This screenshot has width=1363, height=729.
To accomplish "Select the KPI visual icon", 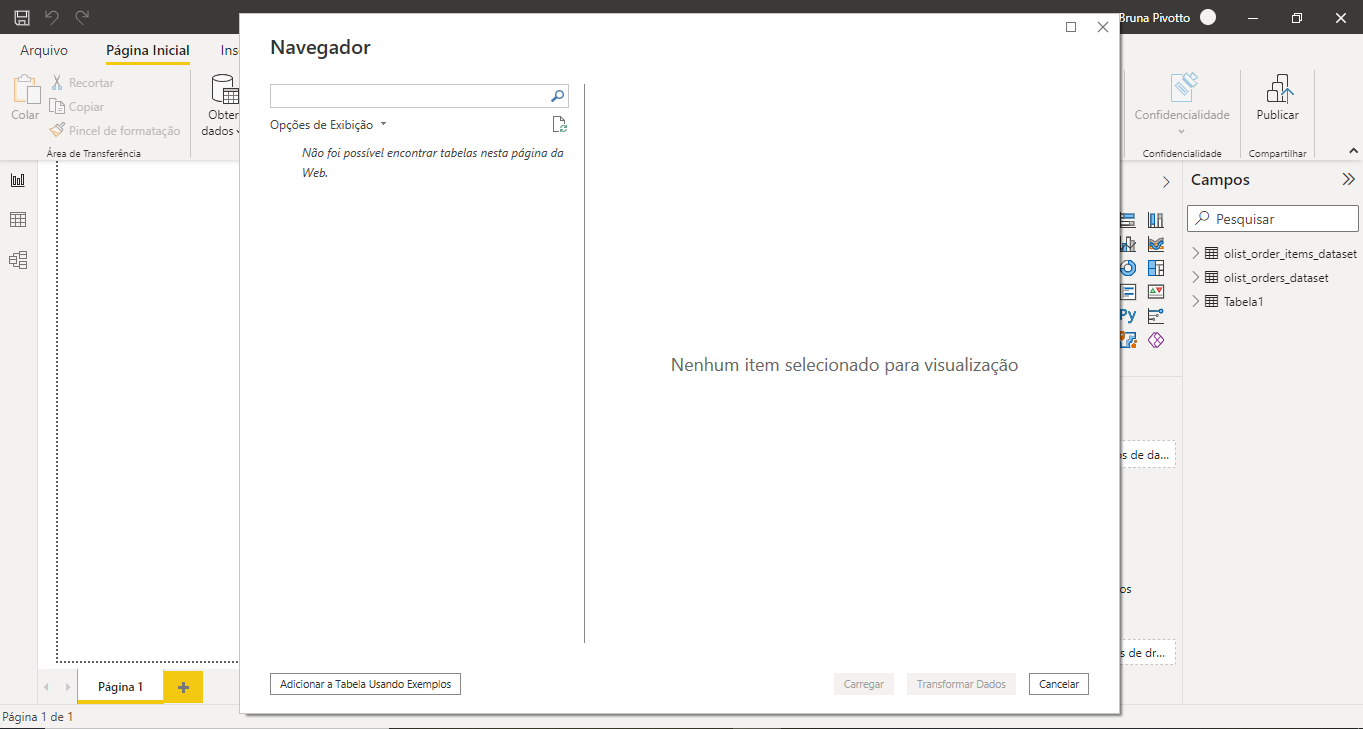I will (1156, 292).
